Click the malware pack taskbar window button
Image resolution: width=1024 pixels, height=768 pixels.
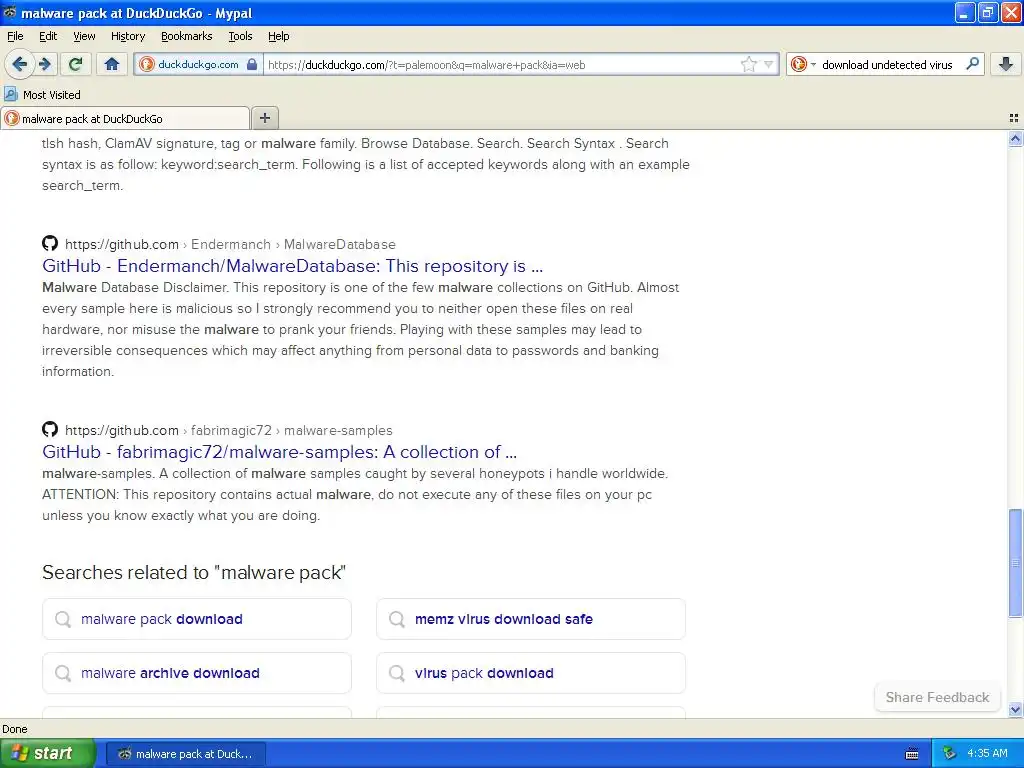click(185, 754)
